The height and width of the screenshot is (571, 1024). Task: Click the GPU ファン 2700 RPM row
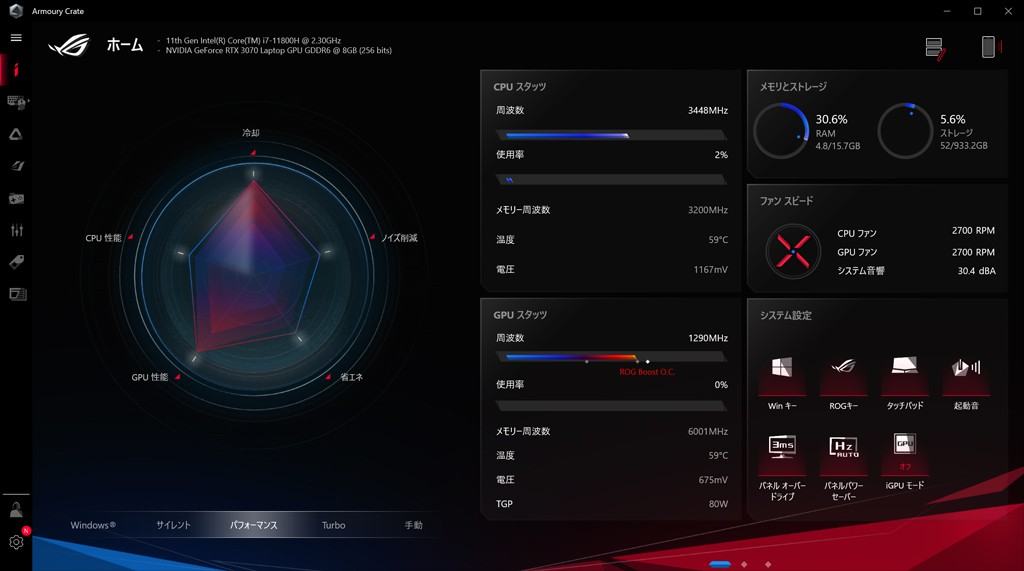[x=916, y=252]
